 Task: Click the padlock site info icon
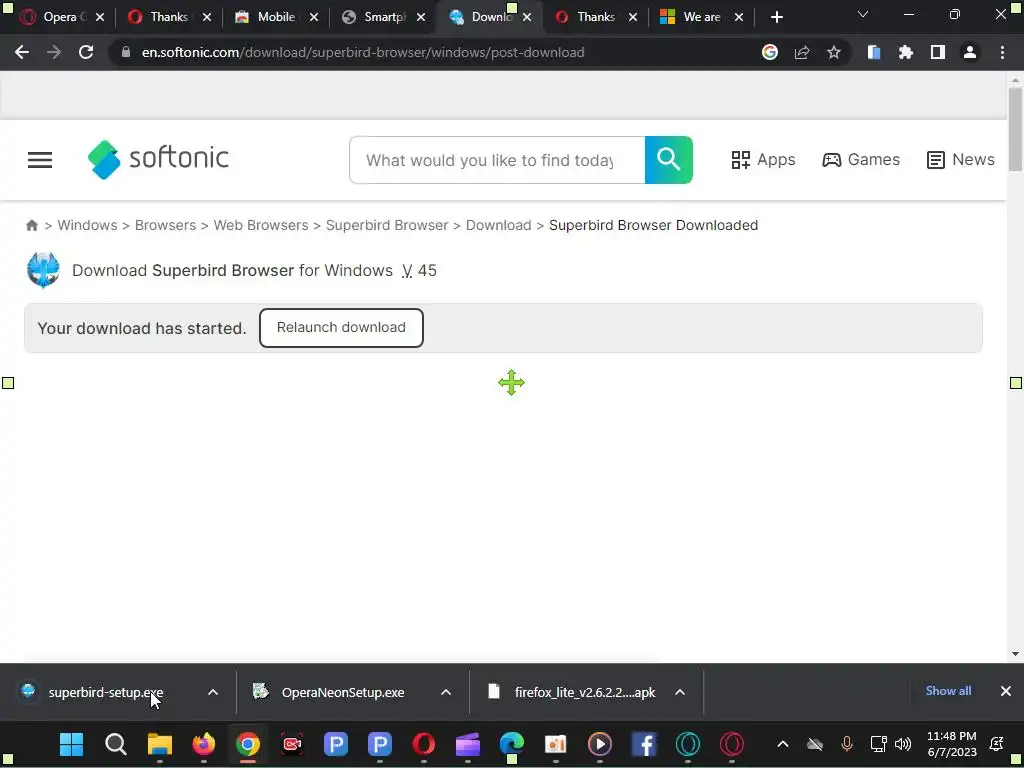125,52
